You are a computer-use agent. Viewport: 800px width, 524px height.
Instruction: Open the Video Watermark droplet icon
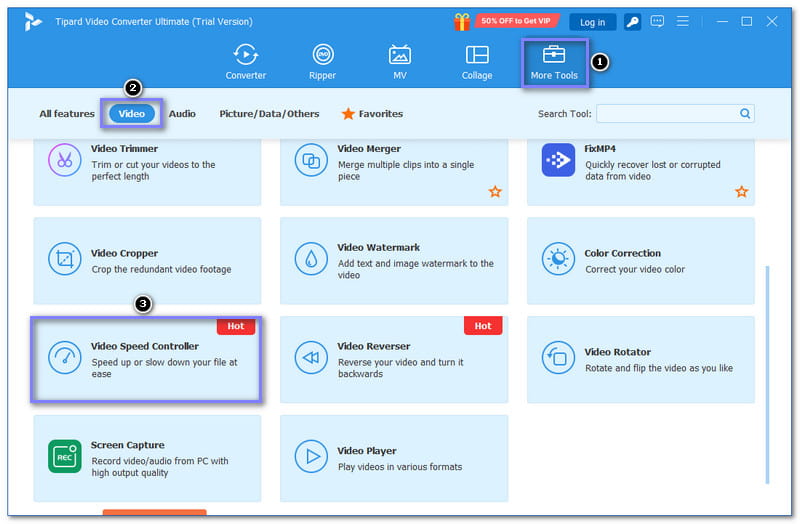pos(311,259)
